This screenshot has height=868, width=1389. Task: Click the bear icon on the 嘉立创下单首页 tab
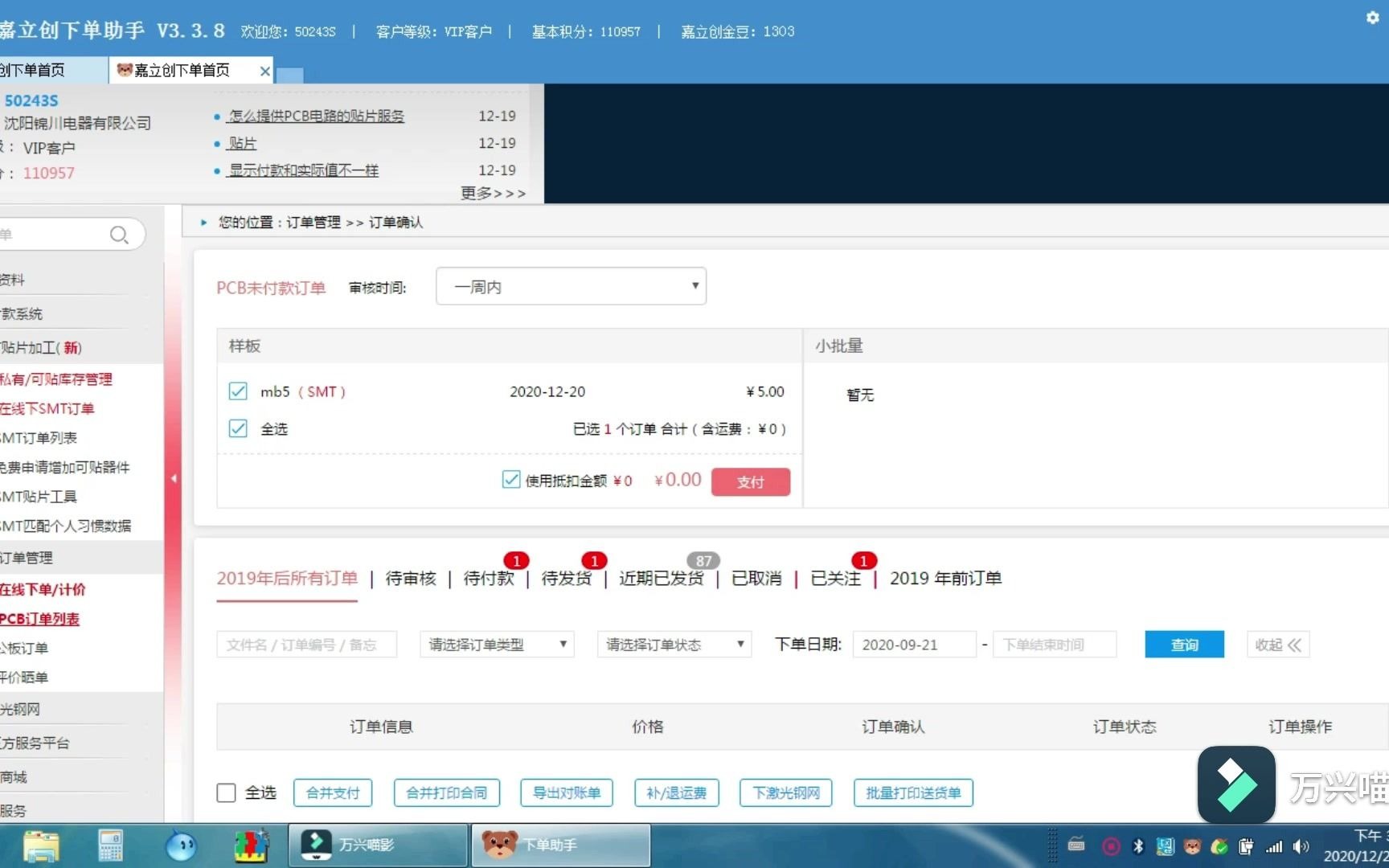coord(125,70)
